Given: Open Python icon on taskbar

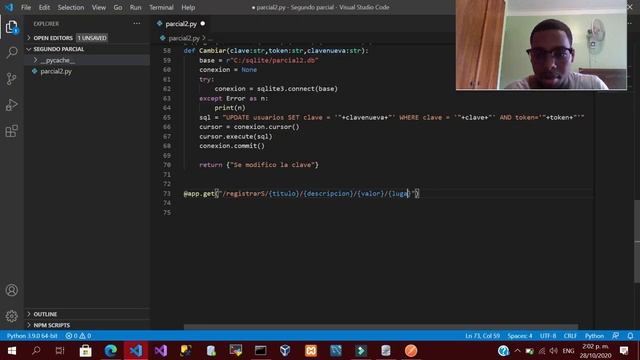Looking at the screenshot, I should (x=186, y=351).
